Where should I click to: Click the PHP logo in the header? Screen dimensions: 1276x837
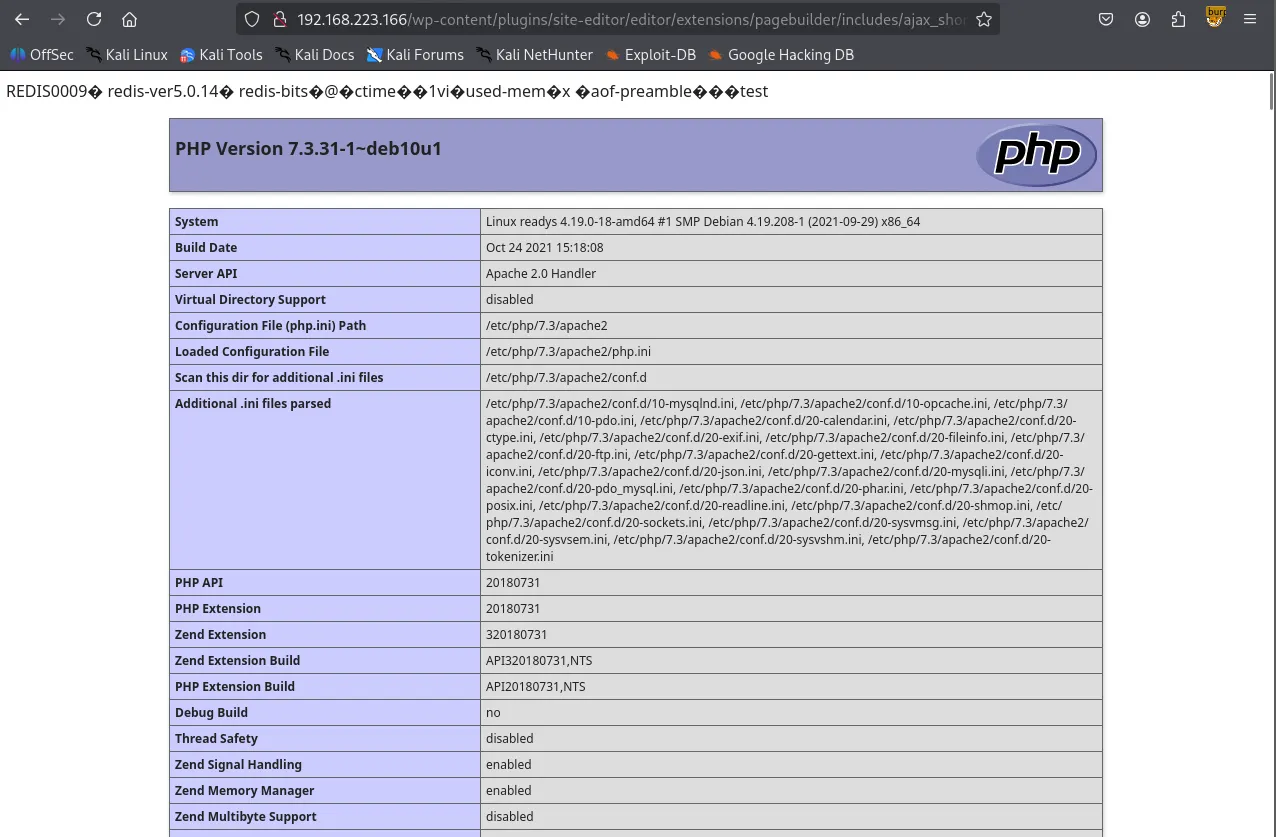click(x=1036, y=155)
